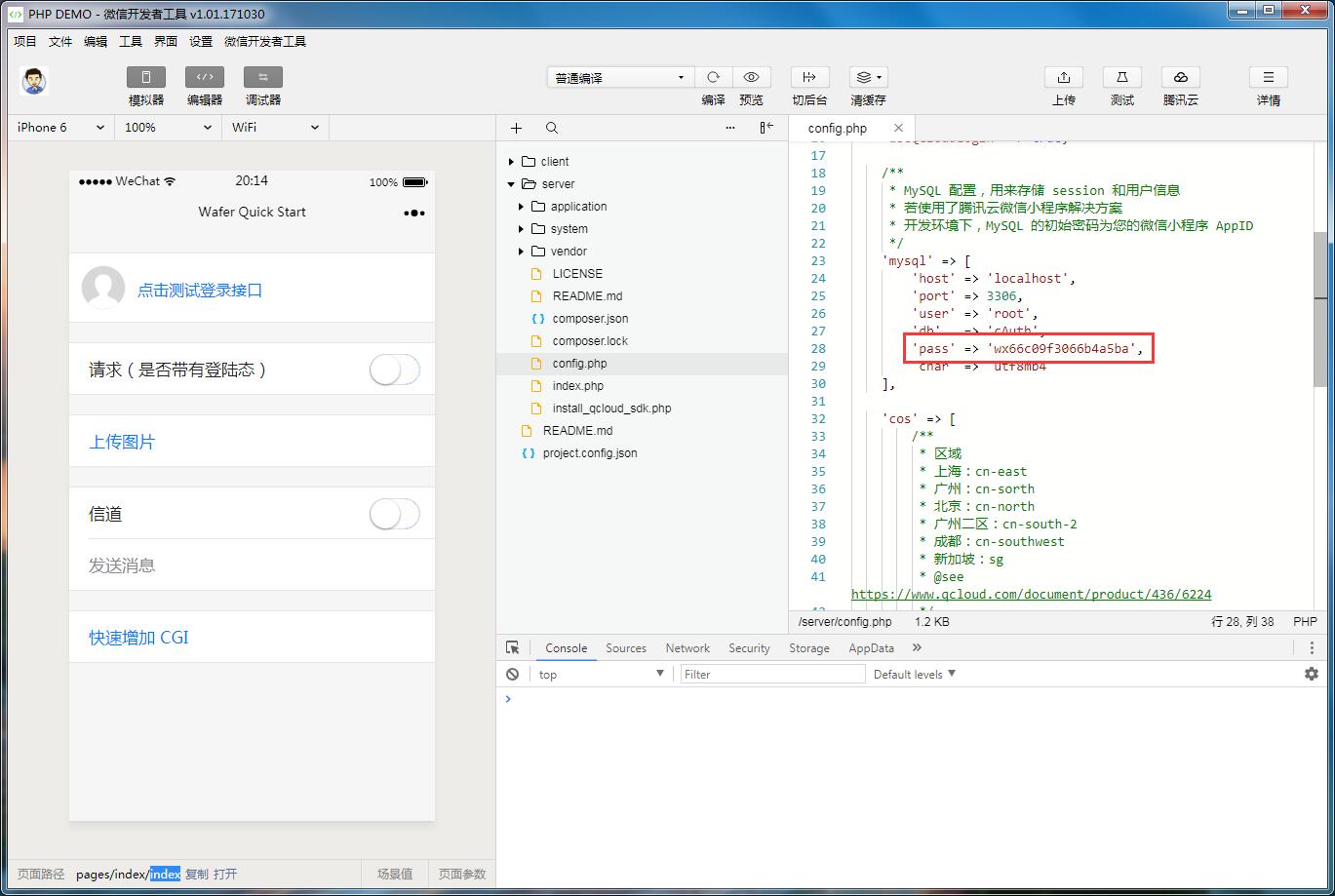Open the 设置 menu in menu bar
This screenshot has width=1335, height=896.
(x=201, y=41)
